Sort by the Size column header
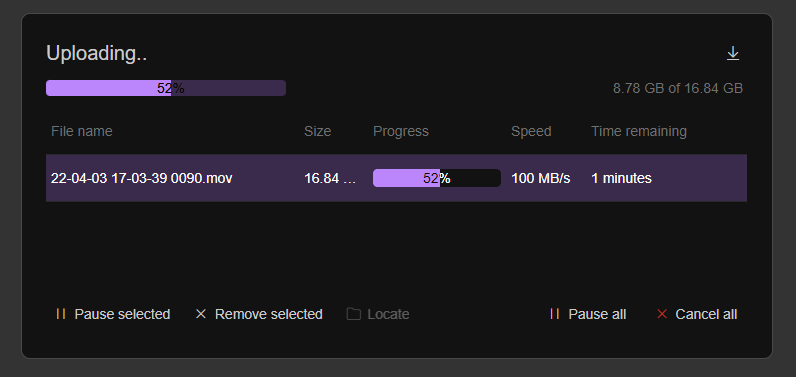 click(x=318, y=131)
